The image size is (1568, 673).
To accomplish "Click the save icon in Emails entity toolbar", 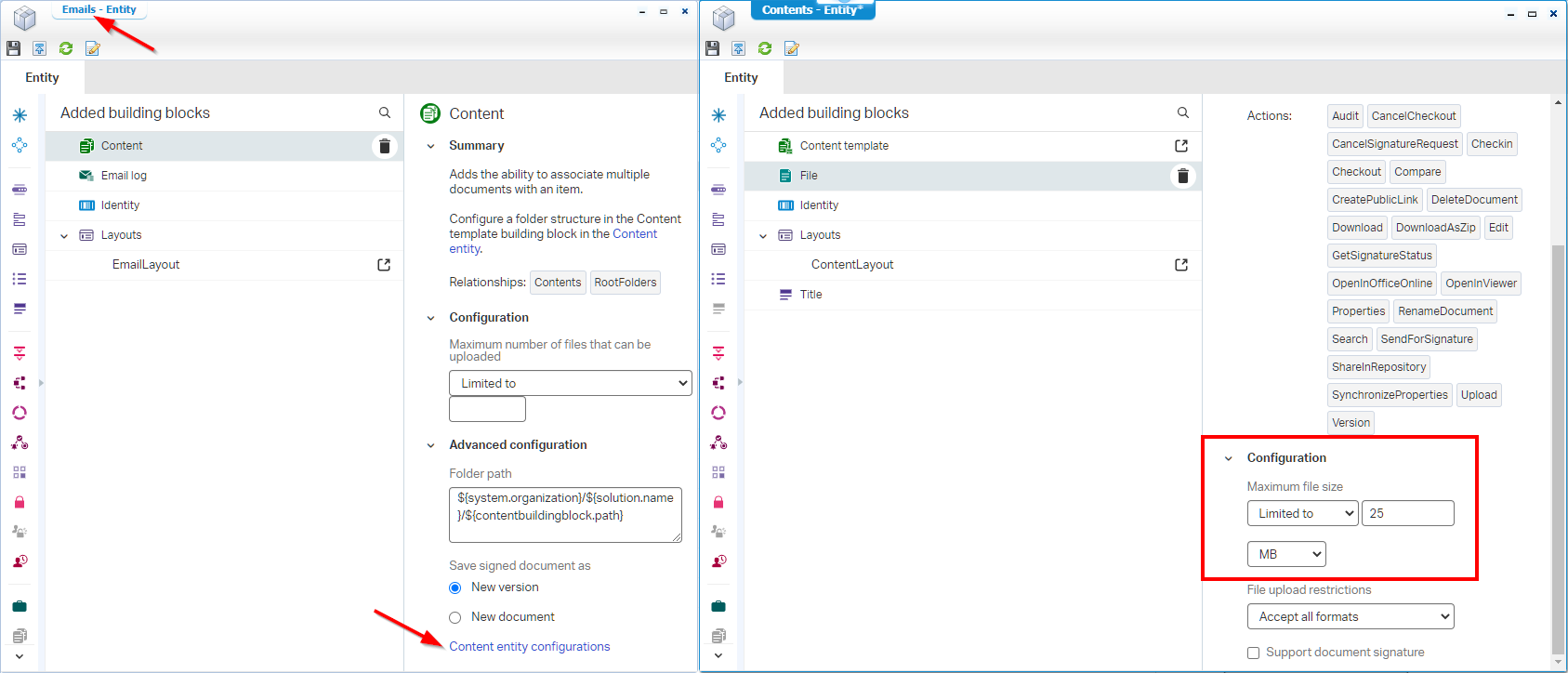I will (13, 48).
